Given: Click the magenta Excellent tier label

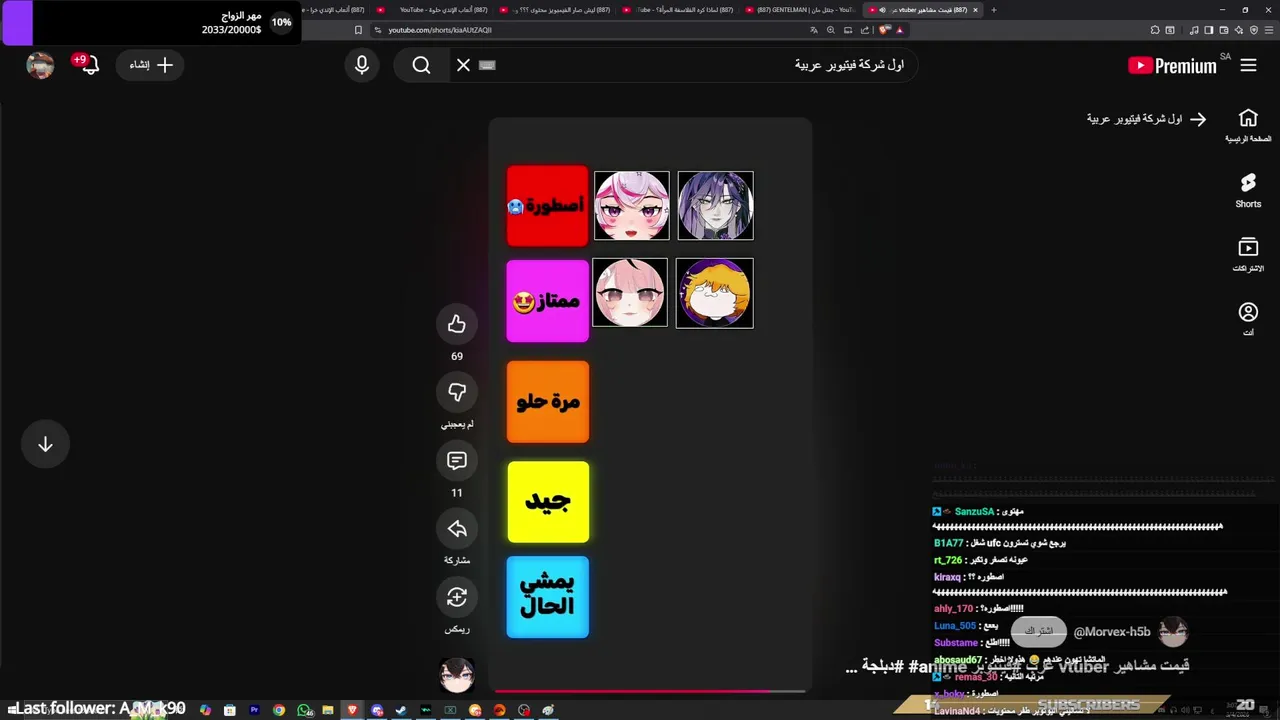Looking at the screenshot, I should 547,301.
